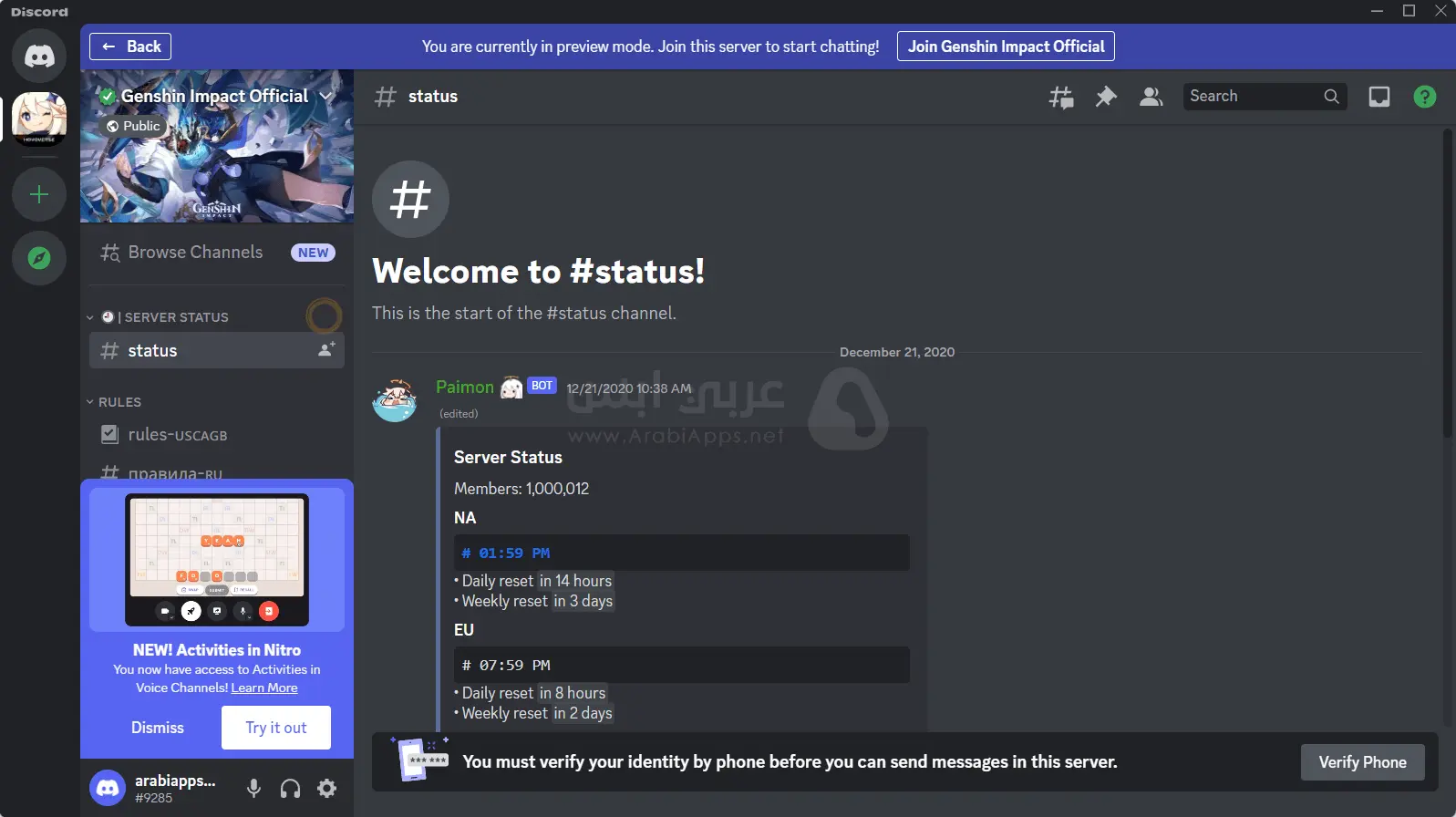
Task: Minimize the Discord window
Action: tap(1377, 11)
